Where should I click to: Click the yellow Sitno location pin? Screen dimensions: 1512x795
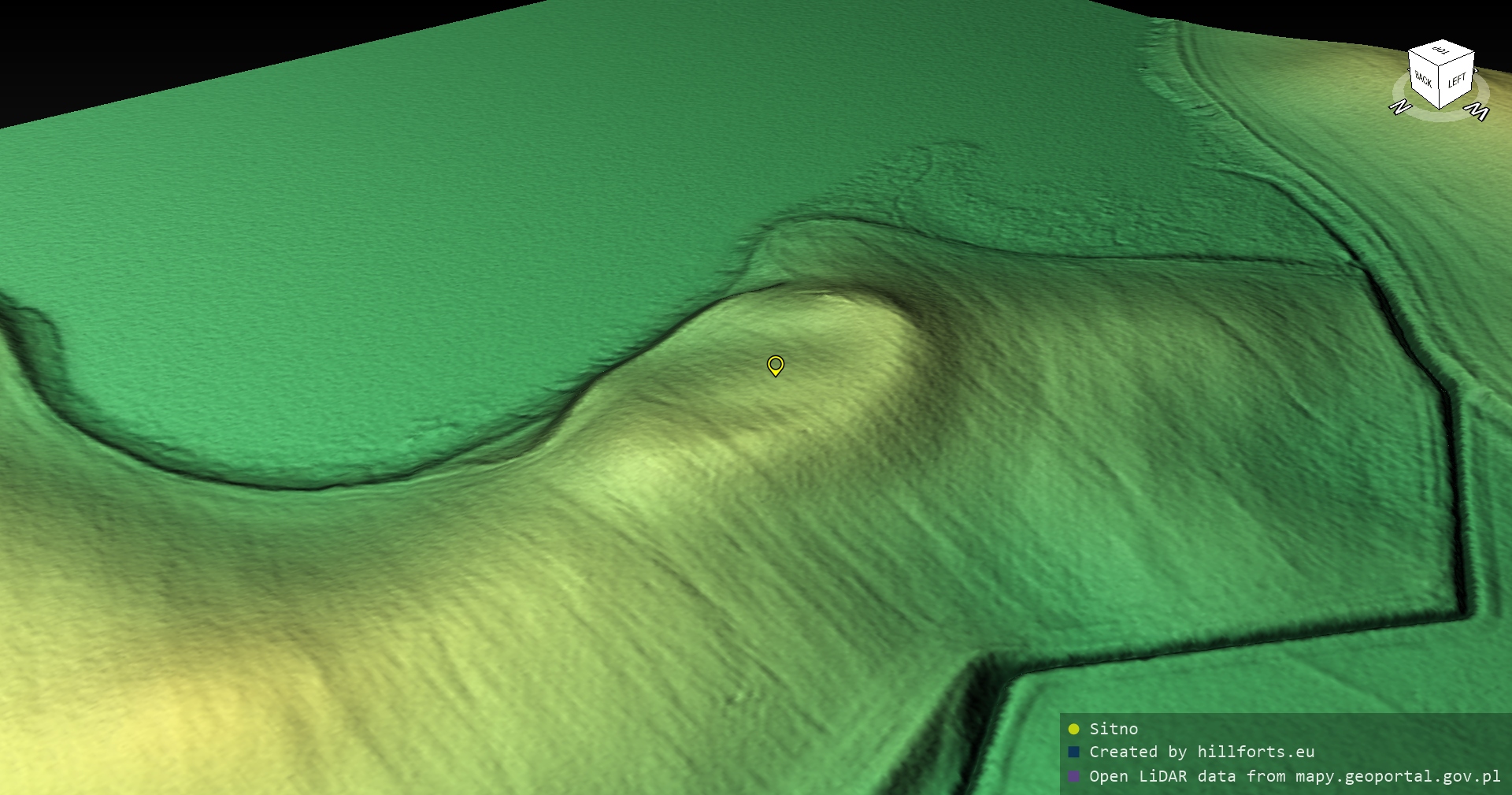776,365
